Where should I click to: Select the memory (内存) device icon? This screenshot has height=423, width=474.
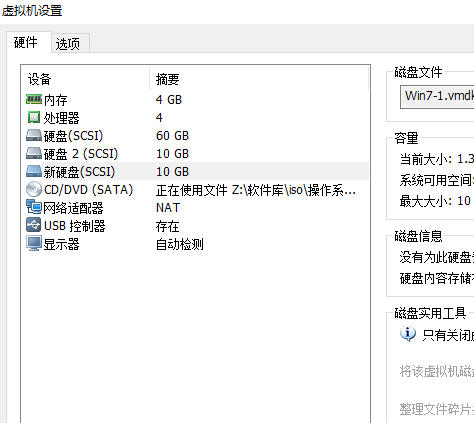point(34,99)
